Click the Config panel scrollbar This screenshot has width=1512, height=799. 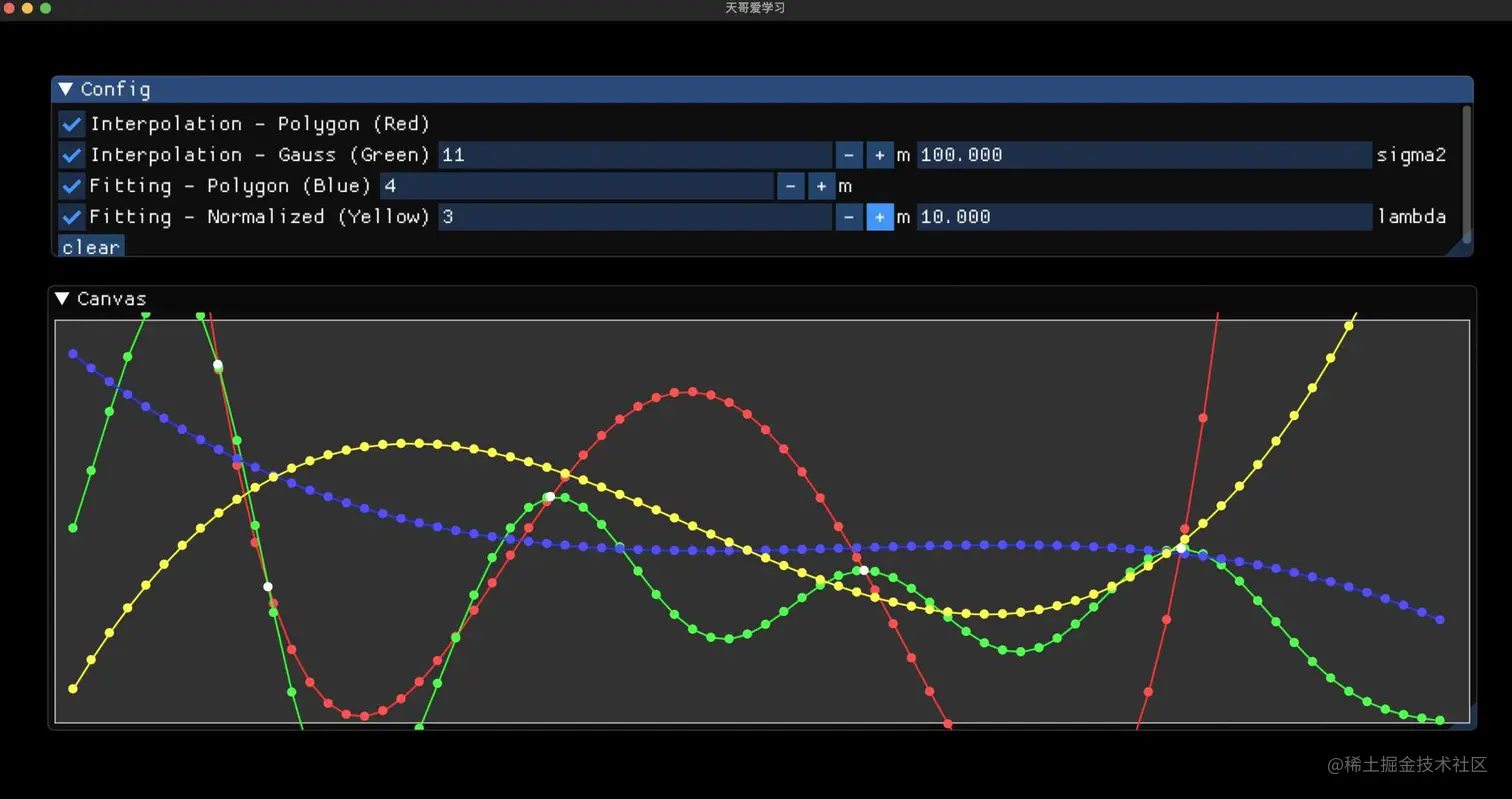(1467, 175)
